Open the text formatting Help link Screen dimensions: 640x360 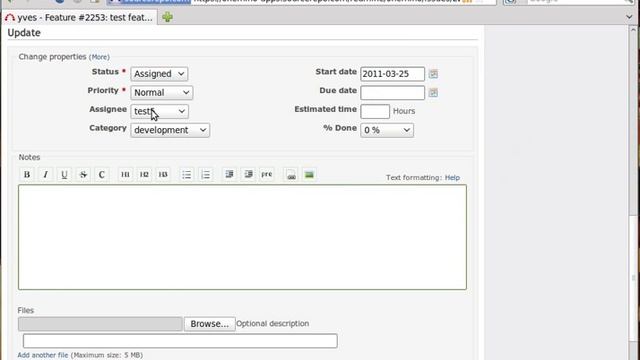[x=452, y=178]
